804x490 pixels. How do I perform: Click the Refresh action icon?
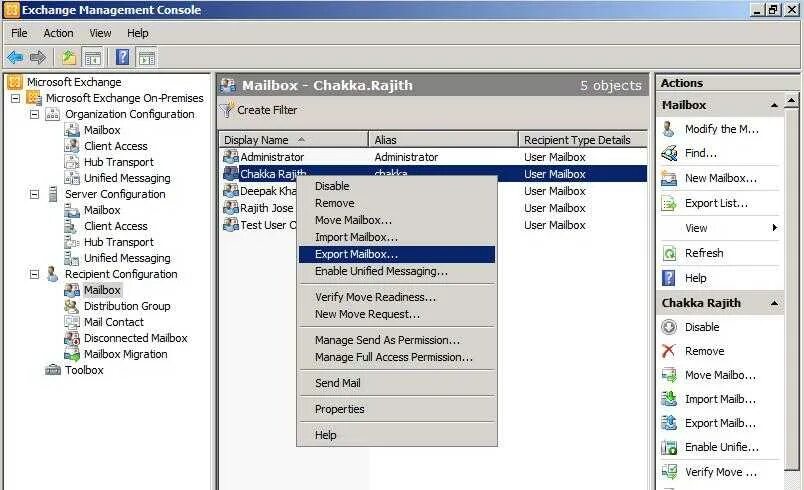(669, 253)
